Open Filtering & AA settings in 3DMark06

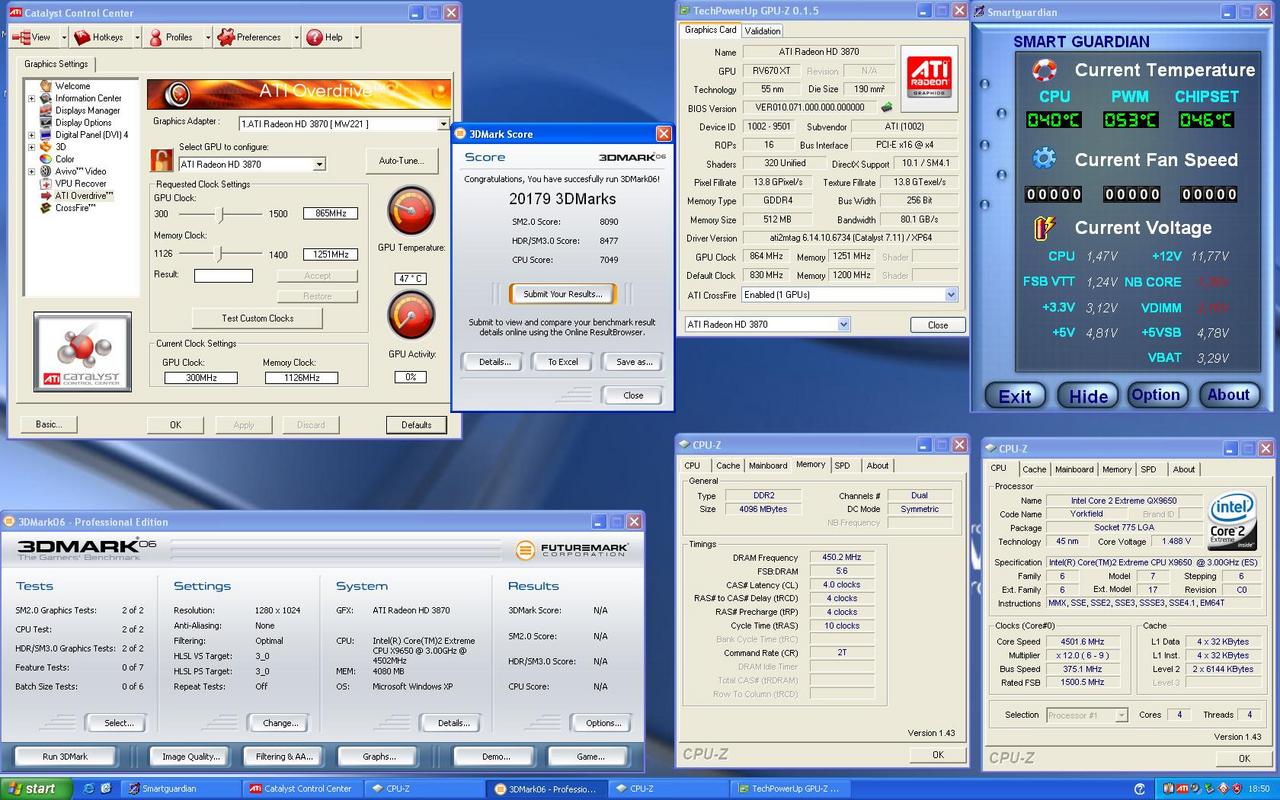coord(284,757)
